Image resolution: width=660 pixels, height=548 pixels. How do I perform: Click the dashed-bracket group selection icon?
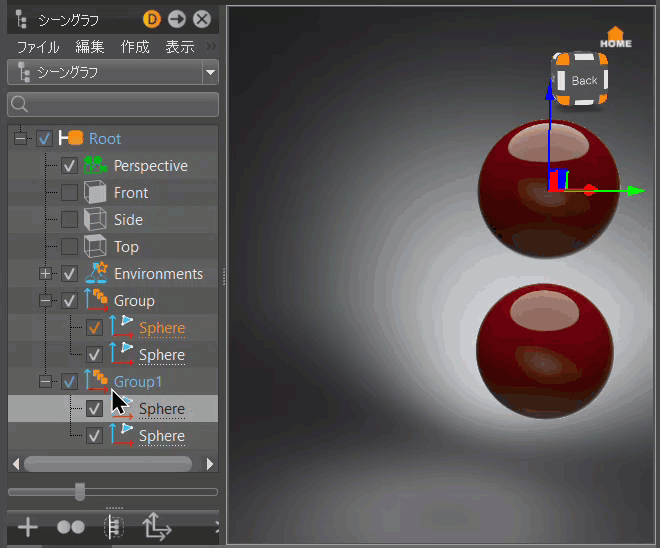[x=114, y=527]
